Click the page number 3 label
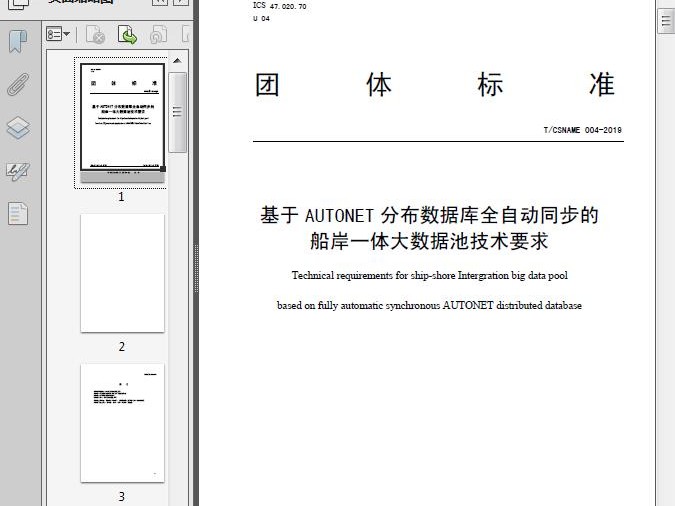675x506 pixels. click(122, 497)
